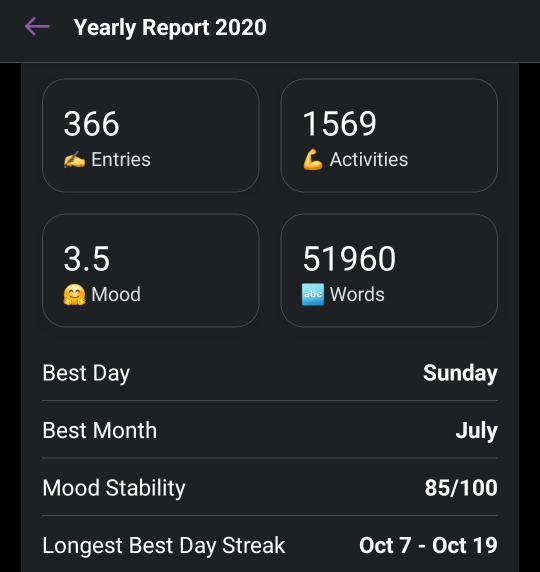Tap the July value
540x572 pixels.
477,431
